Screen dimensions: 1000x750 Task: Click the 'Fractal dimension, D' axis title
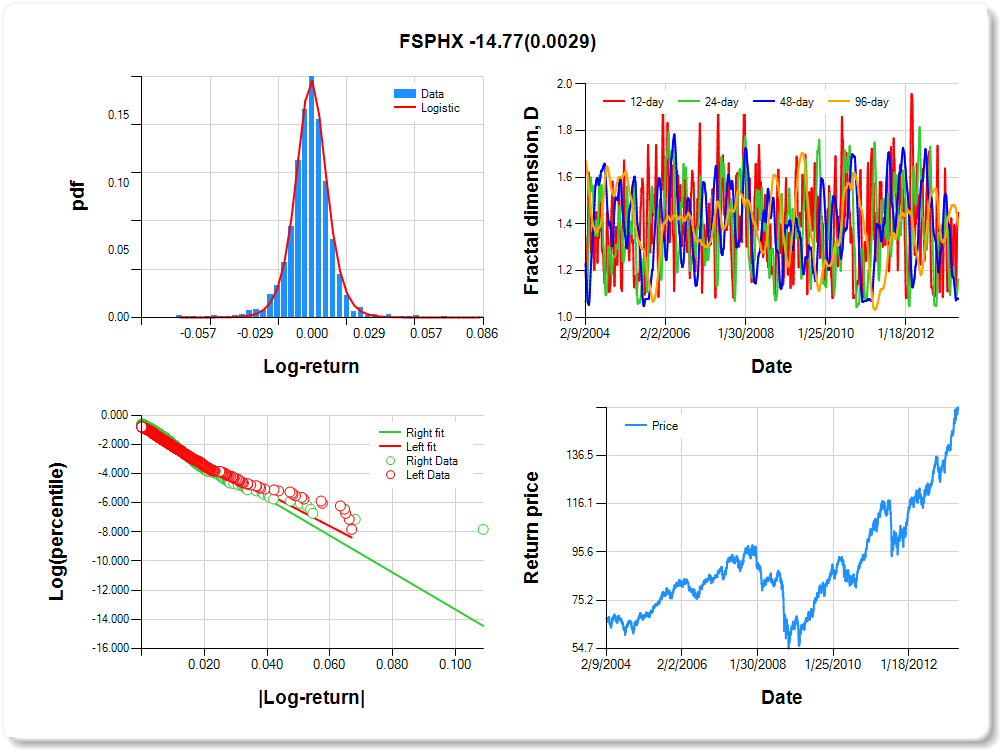point(531,201)
